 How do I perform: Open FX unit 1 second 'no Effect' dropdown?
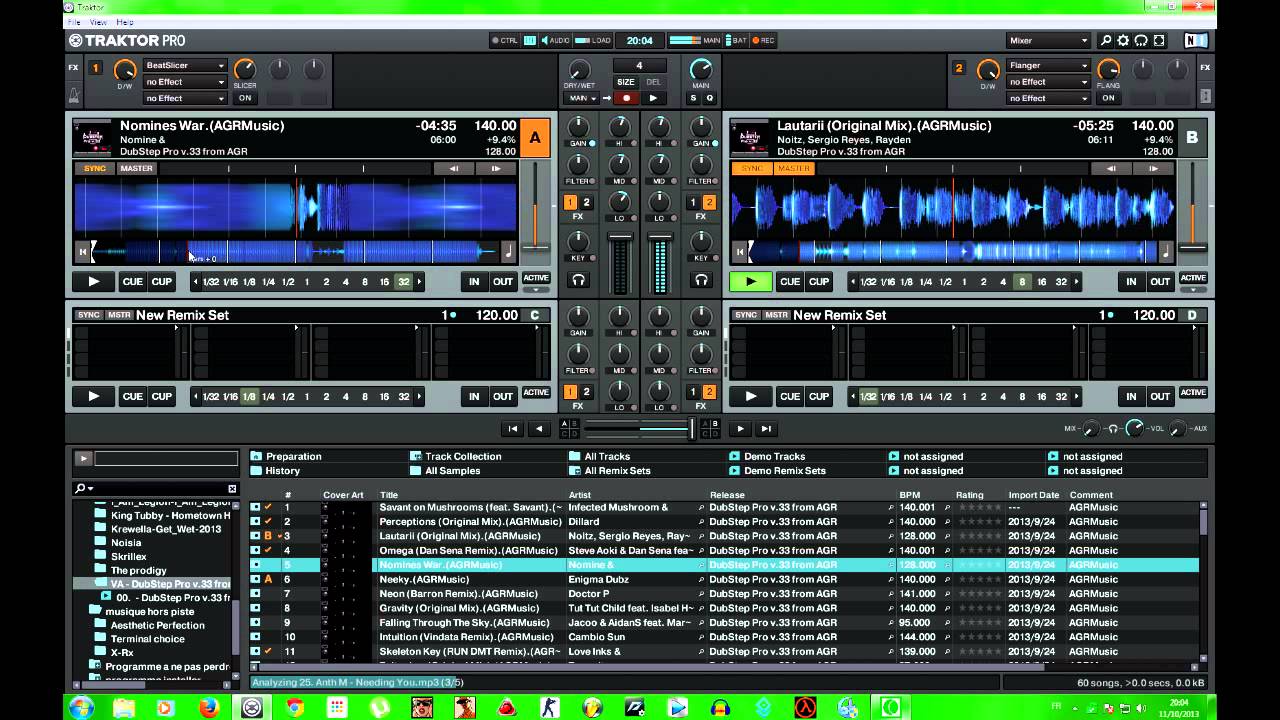pyautogui.click(x=185, y=82)
